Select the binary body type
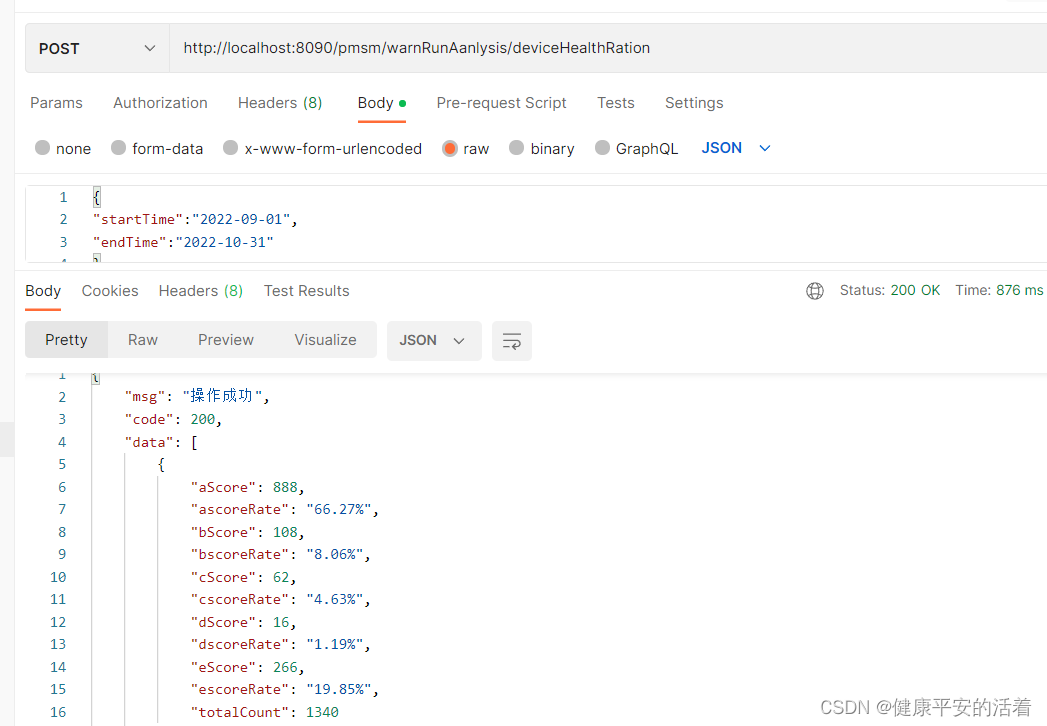Image resolution: width=1047 pixels, height=726 pixels. pos(541,148)
